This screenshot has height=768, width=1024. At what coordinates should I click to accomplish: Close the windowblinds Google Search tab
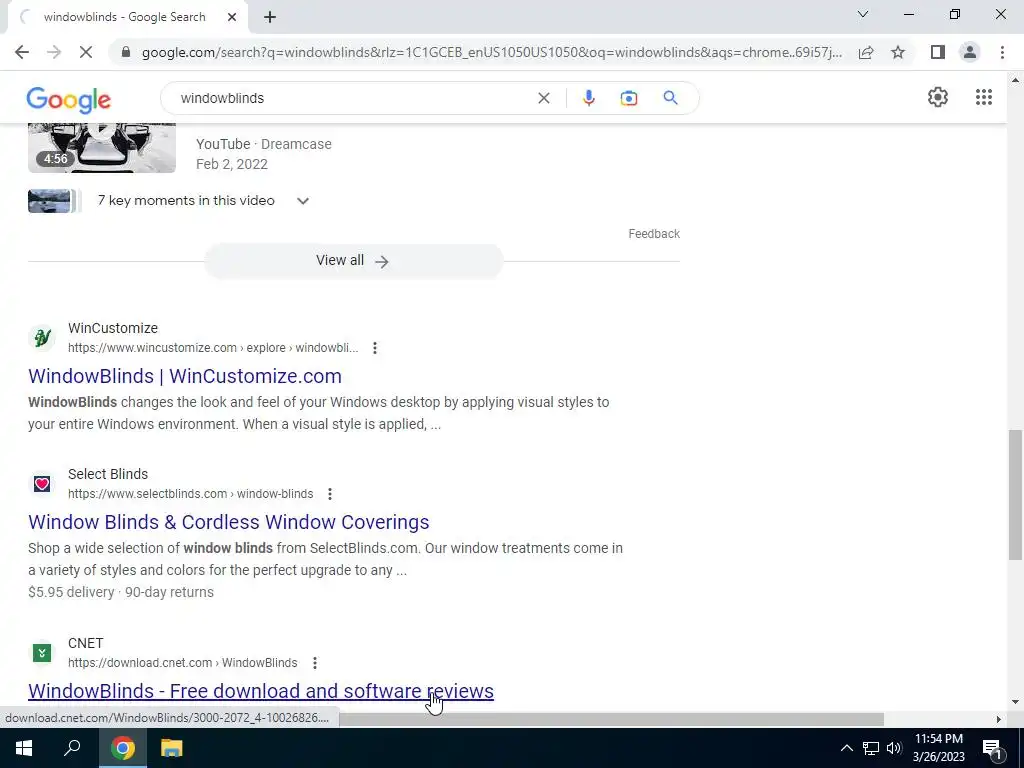pos(232,17)
